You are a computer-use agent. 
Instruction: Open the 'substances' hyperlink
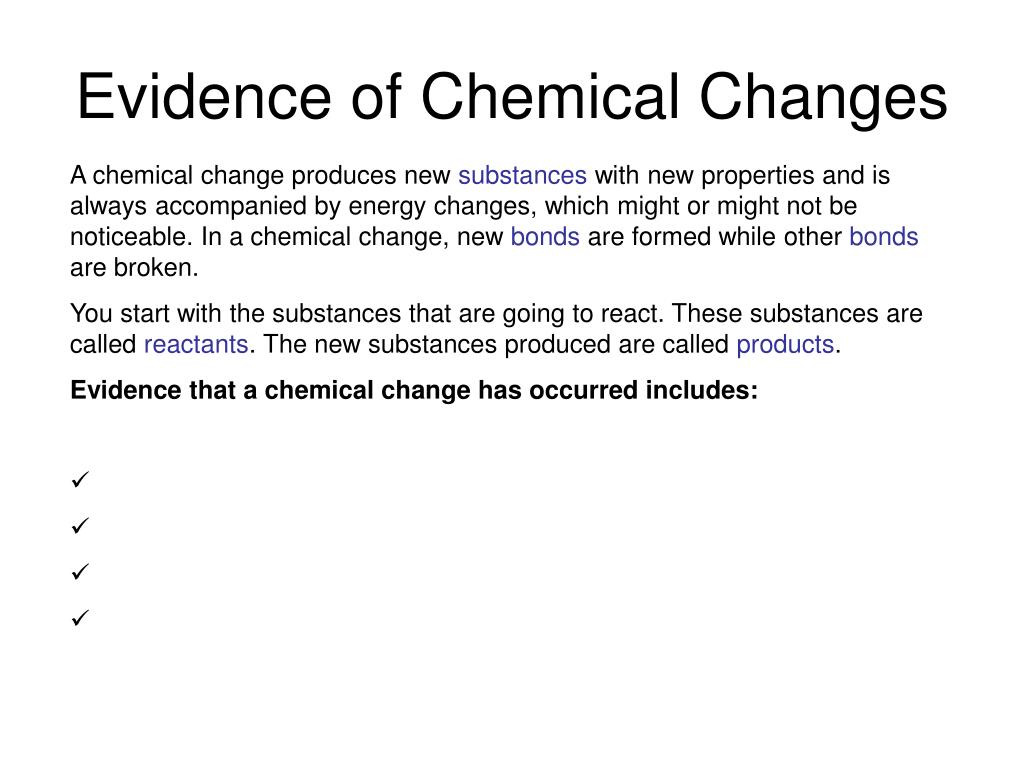pos(522,176)
